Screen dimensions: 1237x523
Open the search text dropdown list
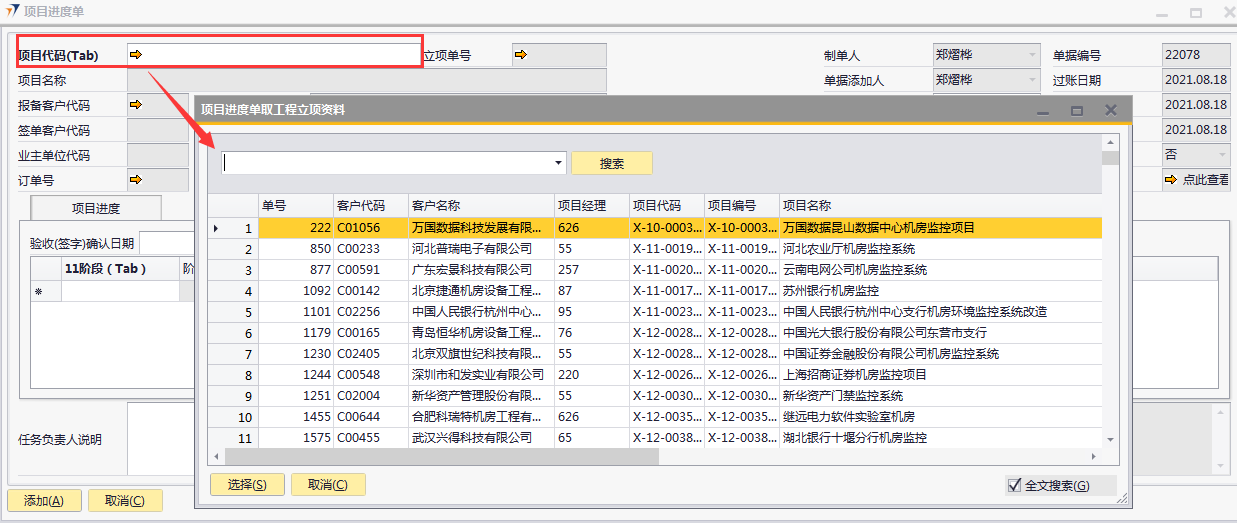[558, 163]
